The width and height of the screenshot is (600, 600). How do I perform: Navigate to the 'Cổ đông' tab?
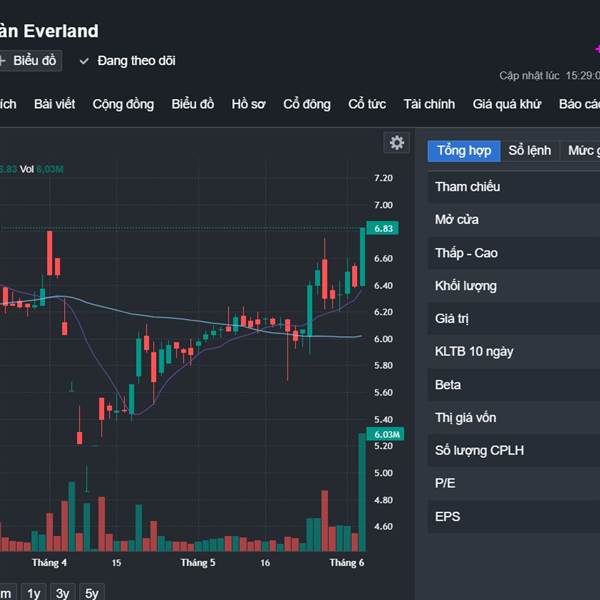[306, 104]
